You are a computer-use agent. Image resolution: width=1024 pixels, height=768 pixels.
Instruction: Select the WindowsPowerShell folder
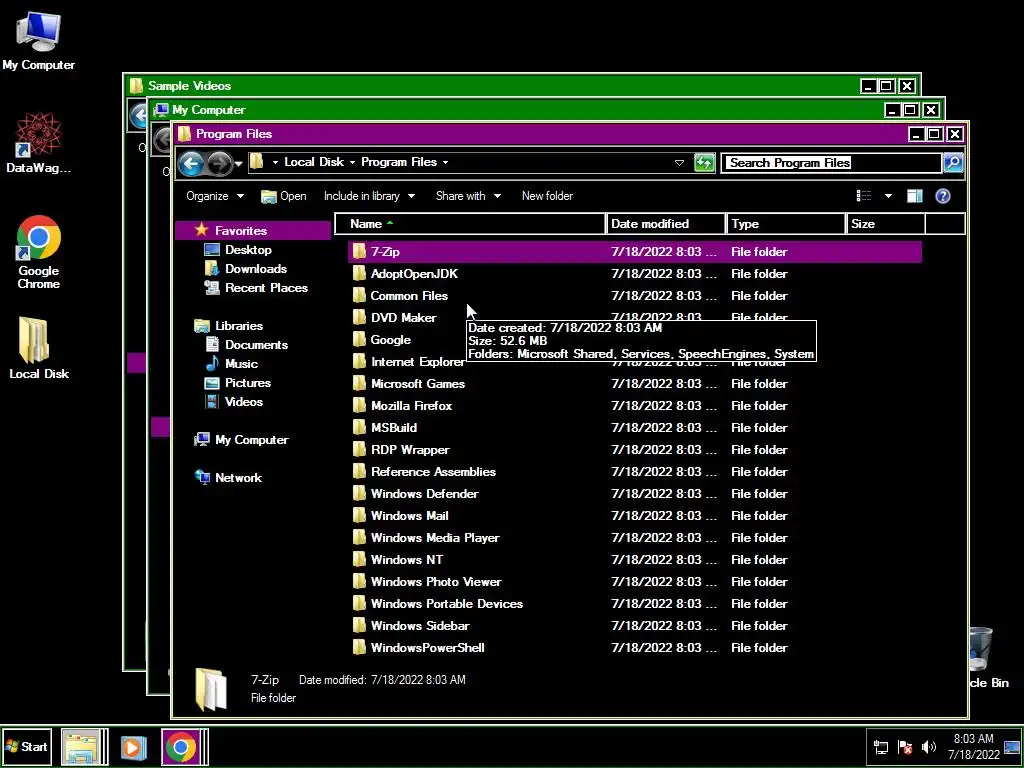coord(427,648)
